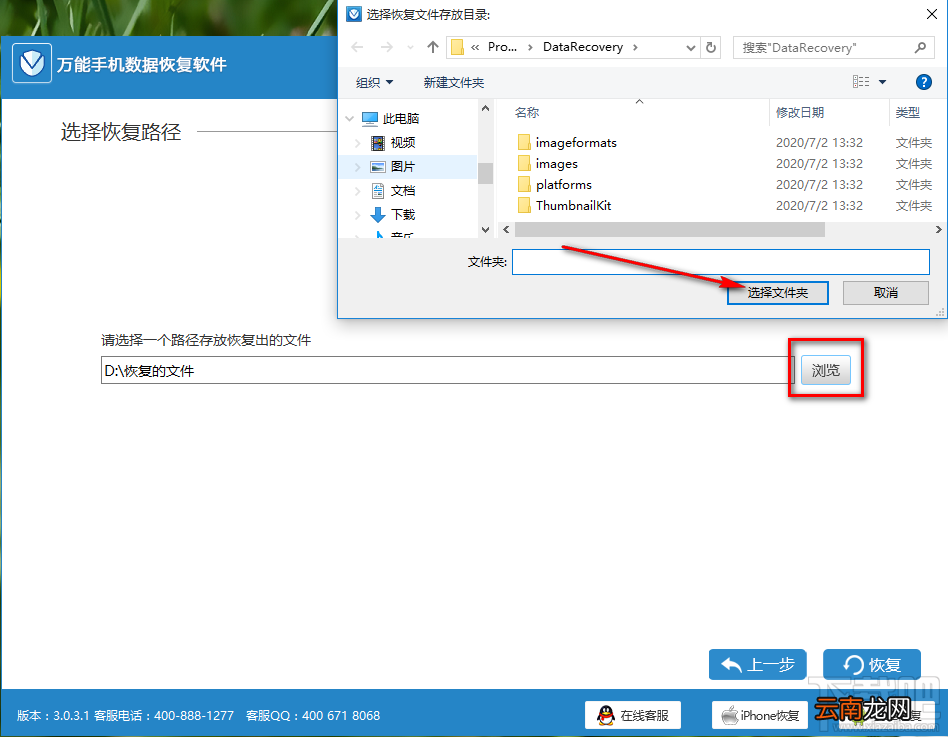
Task: Click navigation tree scroll down arrow
Action: (485, 230)
